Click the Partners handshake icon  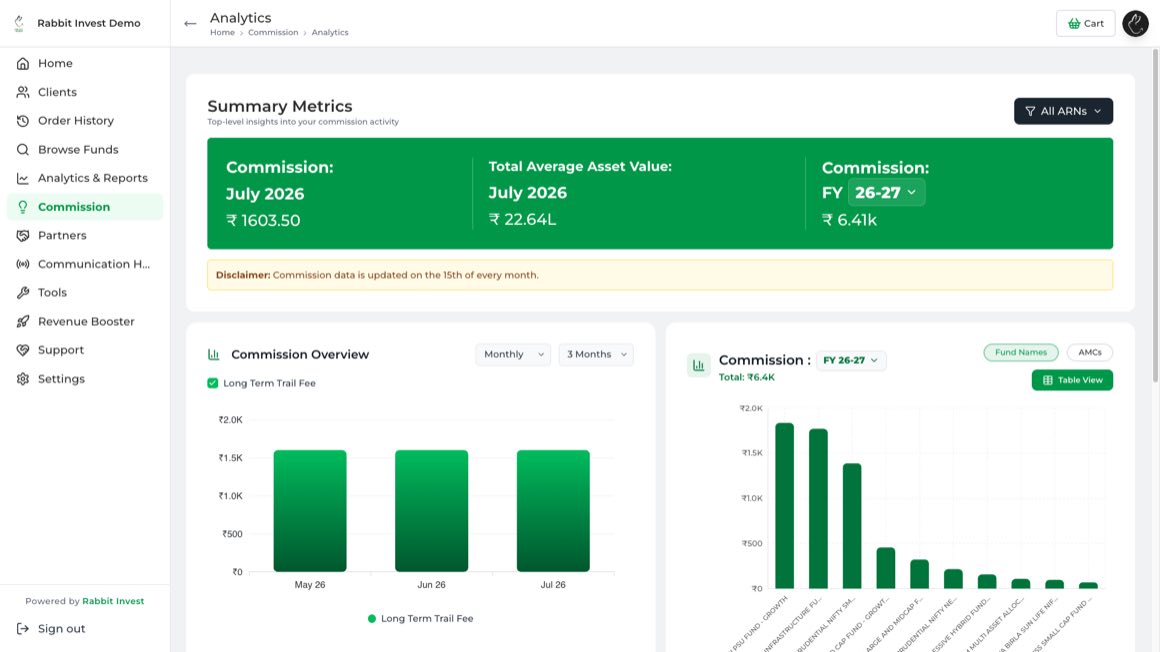pos(23,235)
